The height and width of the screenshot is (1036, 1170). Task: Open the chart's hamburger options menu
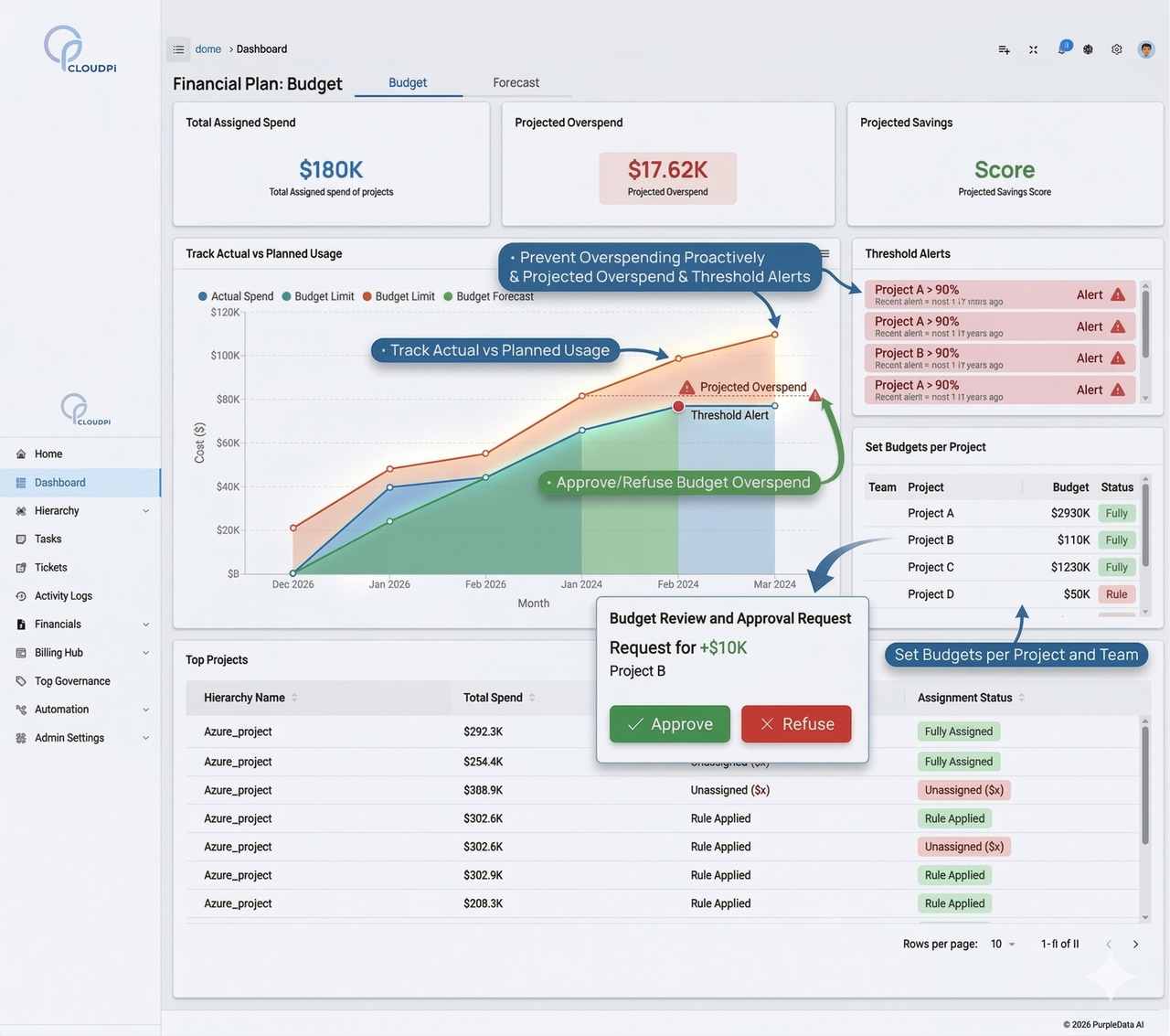click(824, 254)
